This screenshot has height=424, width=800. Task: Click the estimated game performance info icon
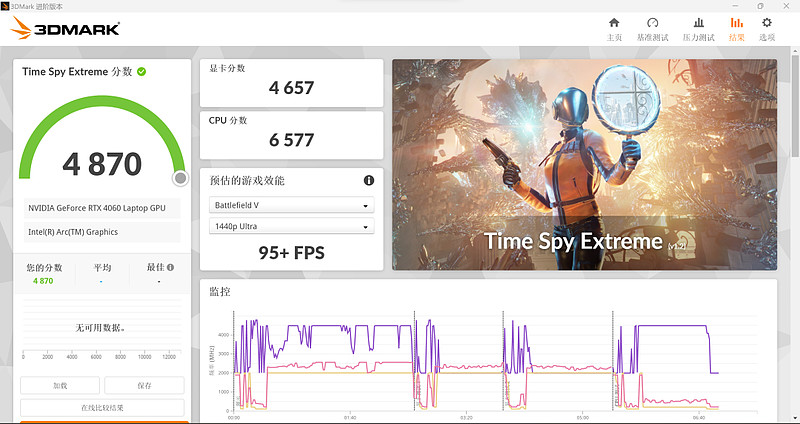pyautogui.click(x=369, y=180)
